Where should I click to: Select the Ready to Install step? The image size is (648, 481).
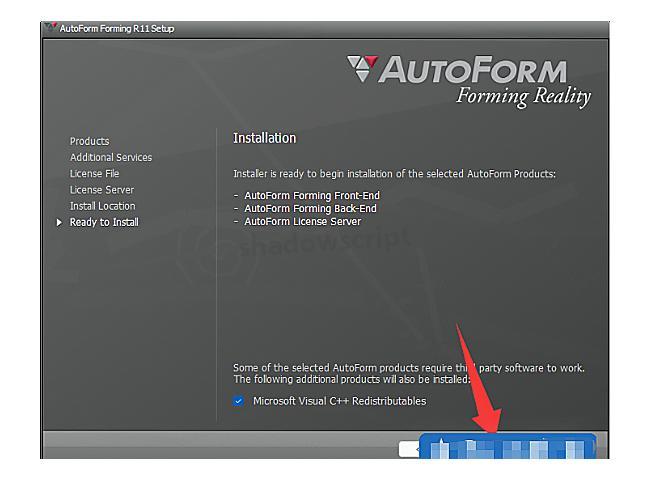[x=104, y=222]
